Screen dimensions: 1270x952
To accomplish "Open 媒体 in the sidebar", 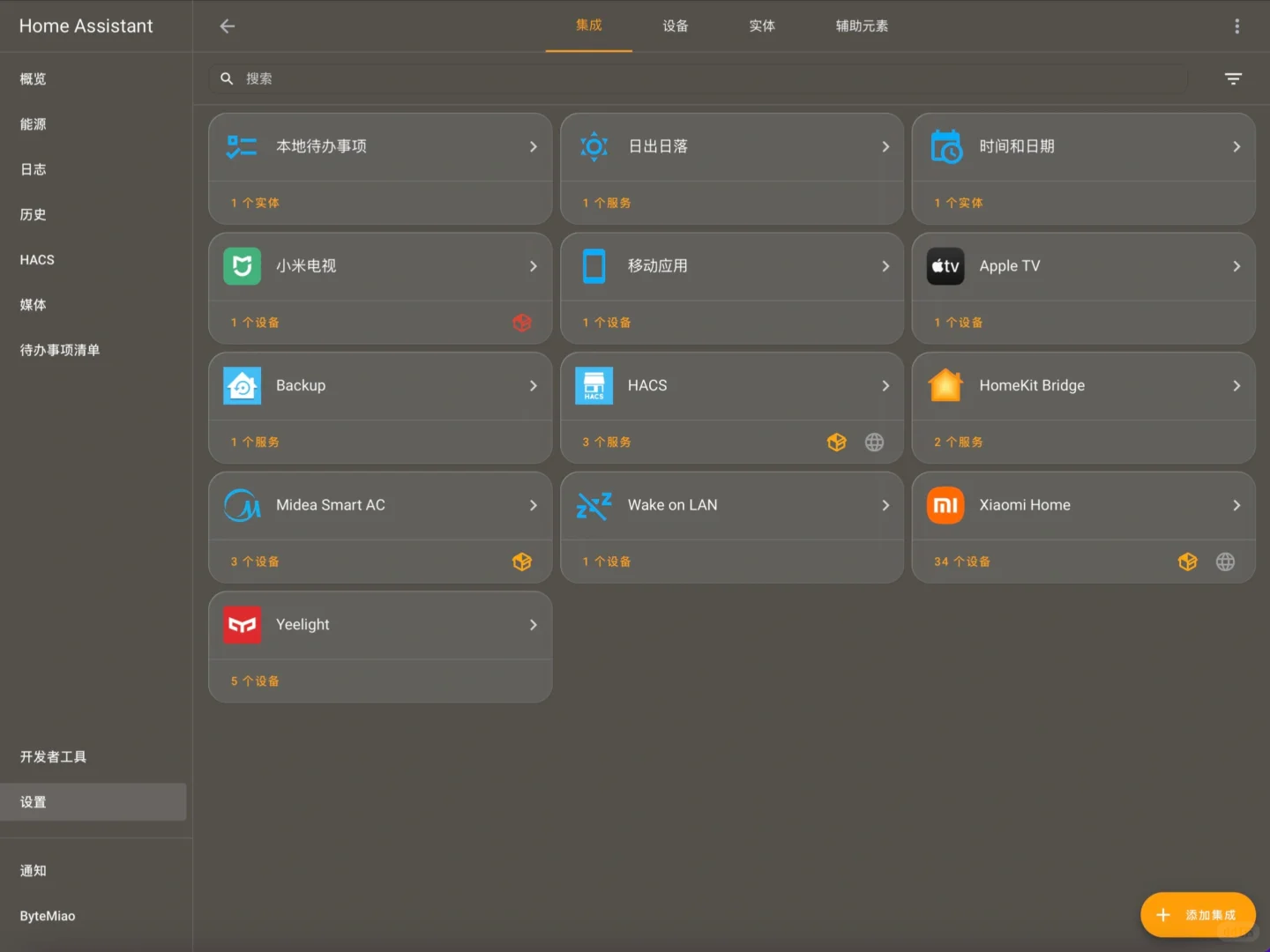I will point(93,305).
